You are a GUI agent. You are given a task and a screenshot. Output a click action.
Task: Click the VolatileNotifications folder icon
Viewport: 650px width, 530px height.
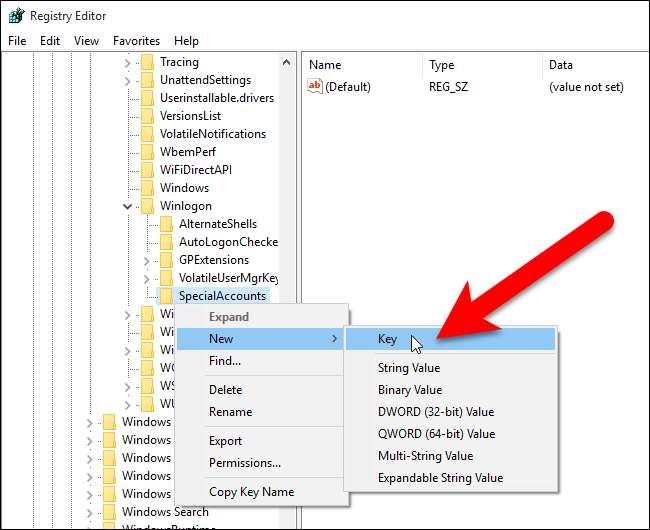click(x=148, y=134)
